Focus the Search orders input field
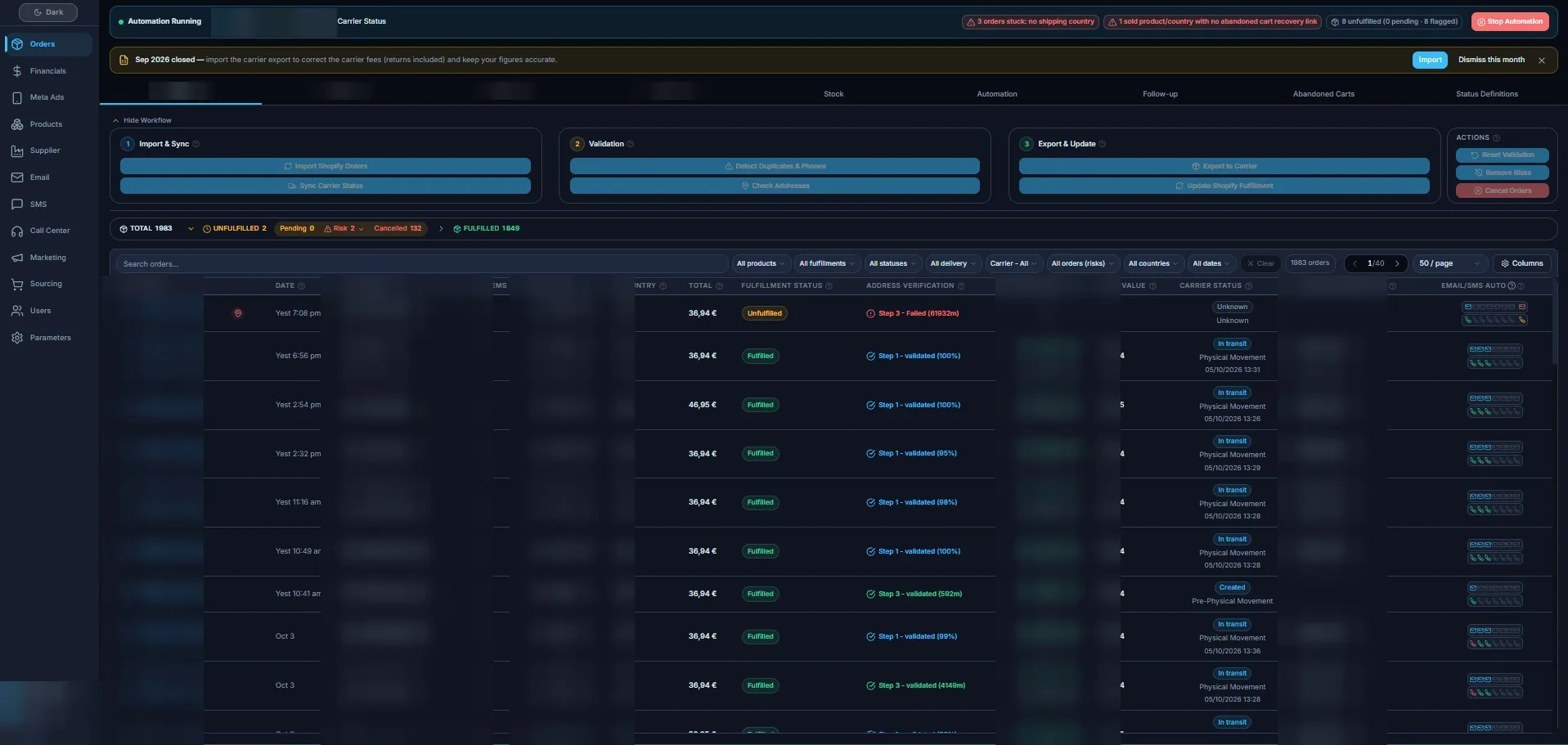 pyautogui.click(x=421, y=264)
